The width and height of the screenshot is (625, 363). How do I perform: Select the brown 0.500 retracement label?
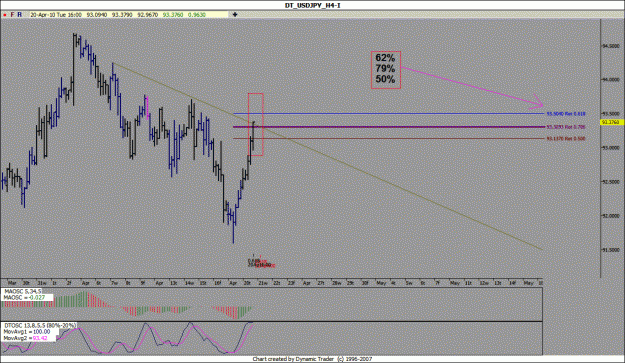click(566, 139)
